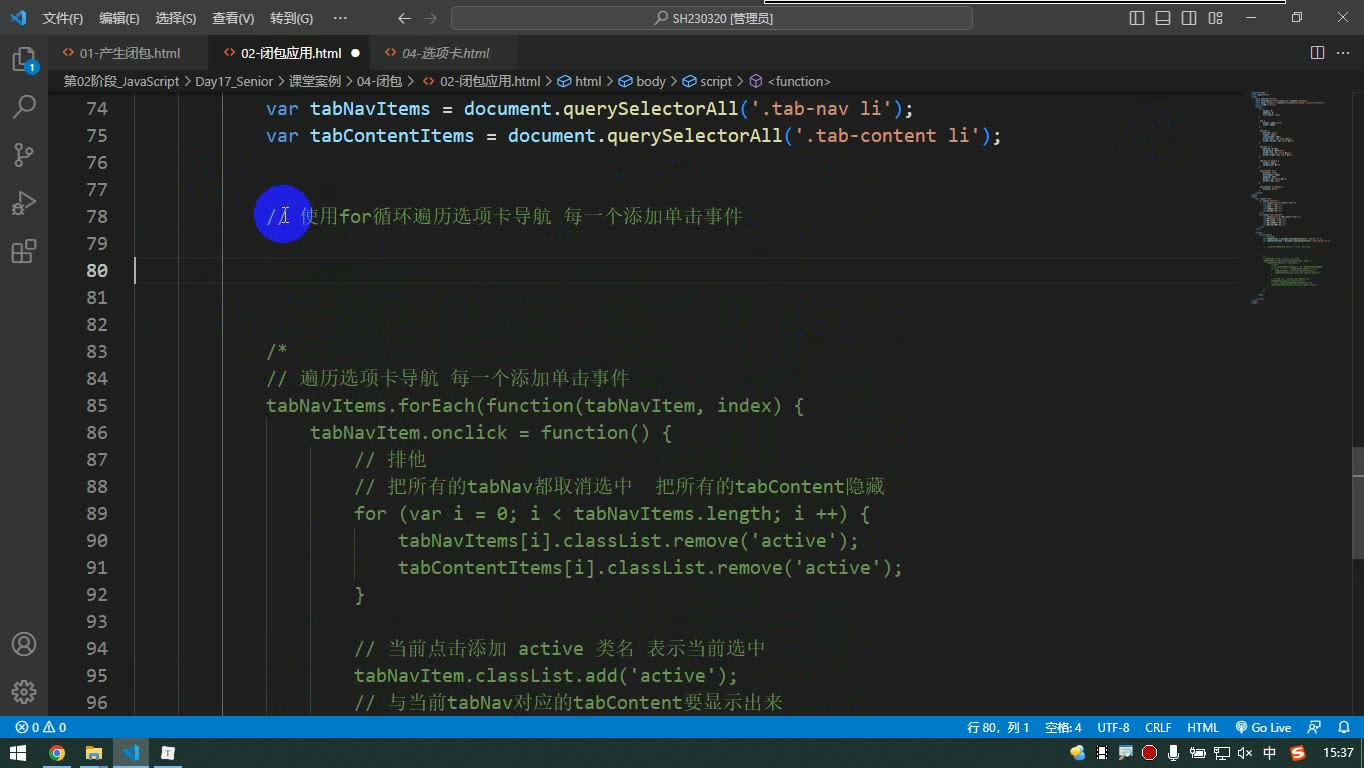Expand breadcrumb script element

pos(707,81)
